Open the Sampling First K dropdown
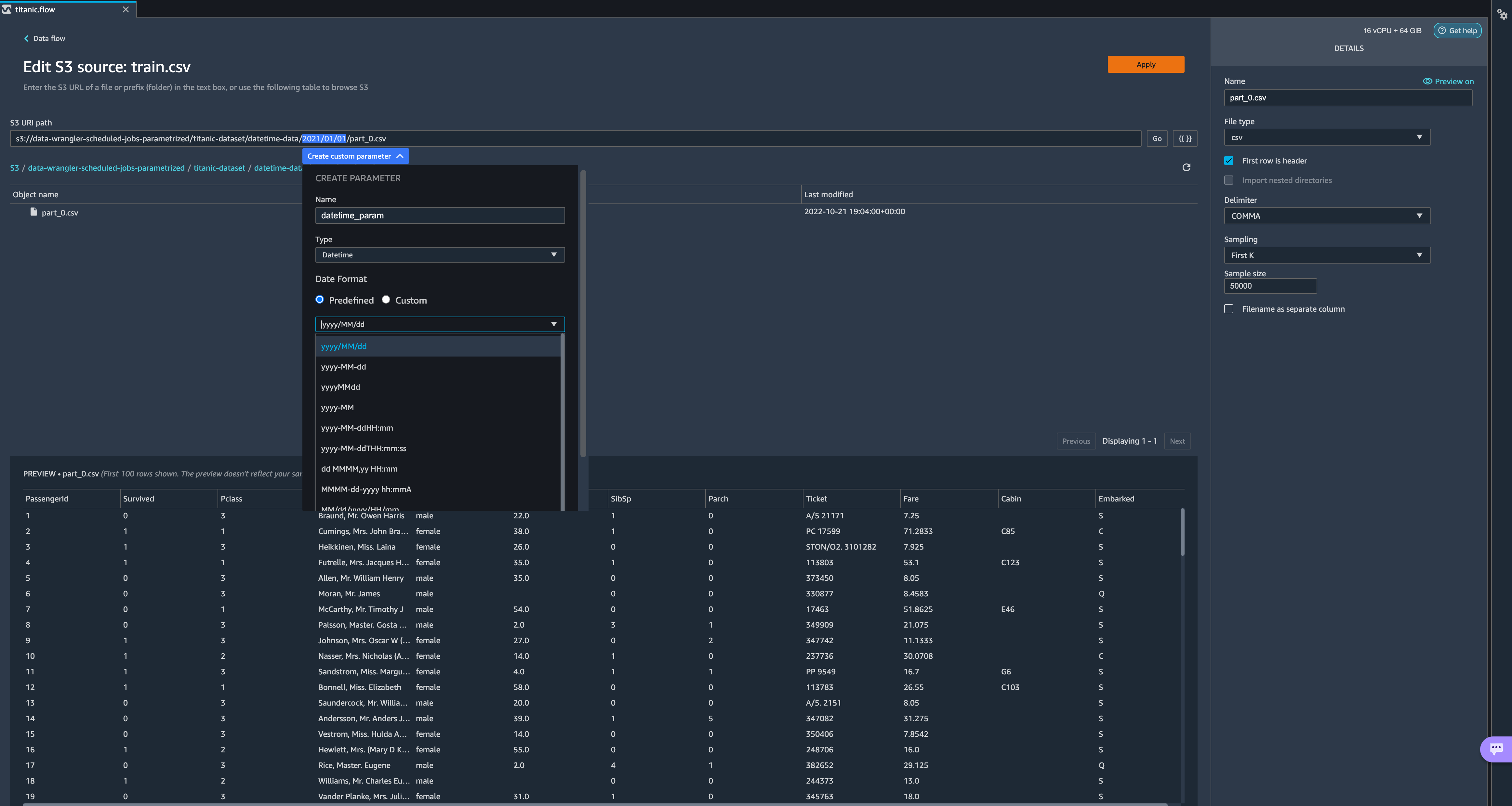Screen dimensions: 1512x806 tap(1327, 255)
